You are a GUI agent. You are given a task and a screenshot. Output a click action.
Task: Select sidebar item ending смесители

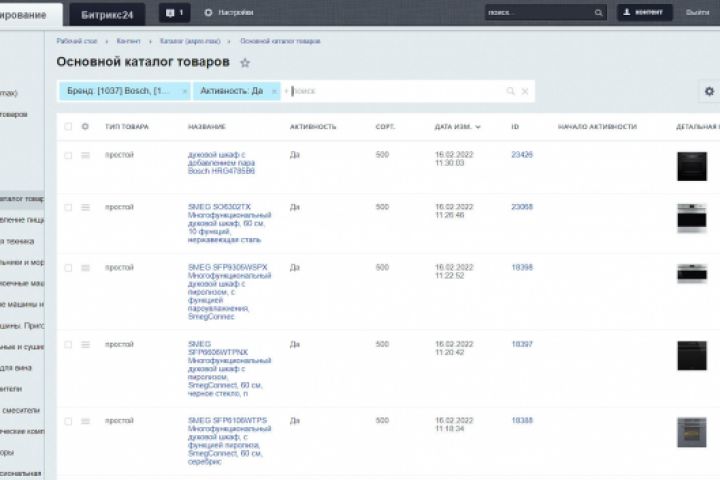coord(21,410)
